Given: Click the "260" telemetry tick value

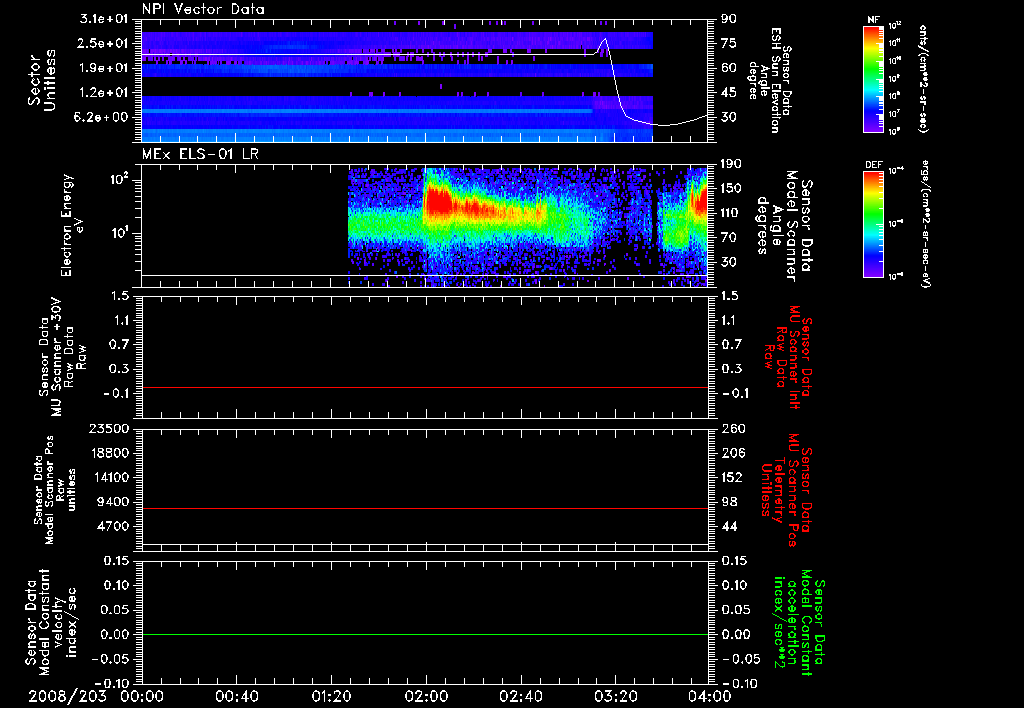Looking at the screenshot, I should (732, 429).
